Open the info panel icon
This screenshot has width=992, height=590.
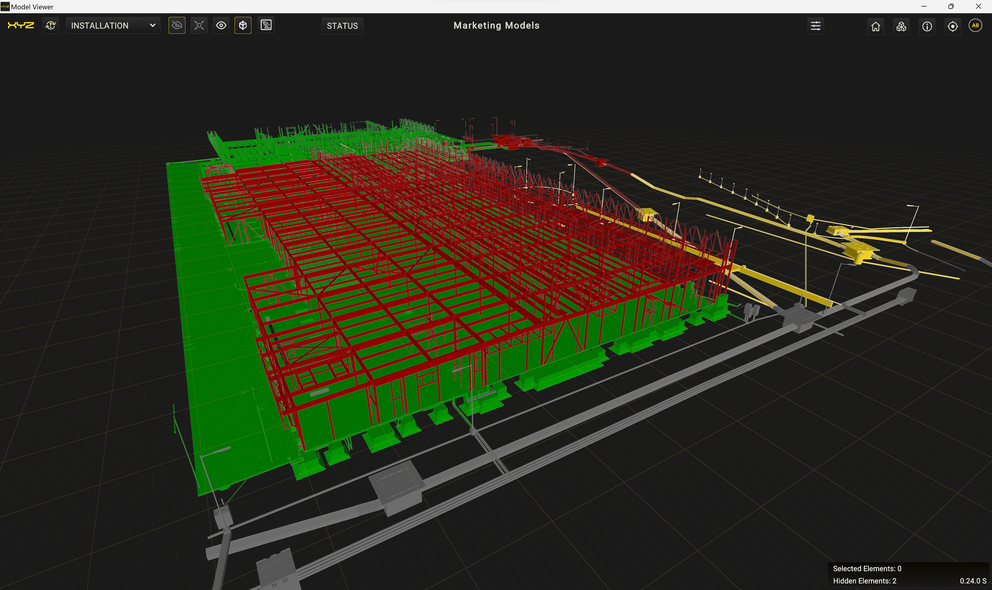coord(927,26)
